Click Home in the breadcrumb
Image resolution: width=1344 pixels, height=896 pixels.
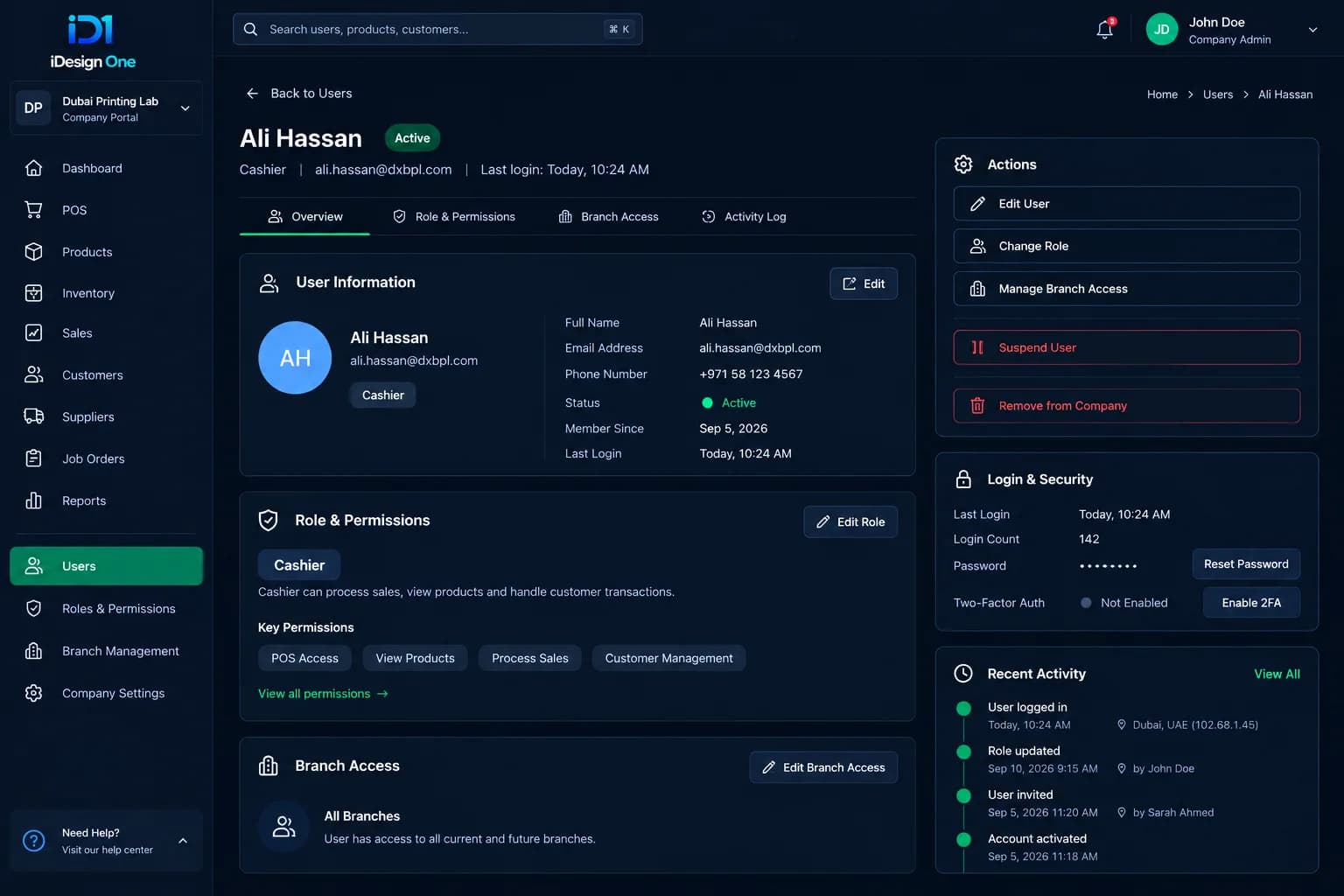click(1162, 94)
